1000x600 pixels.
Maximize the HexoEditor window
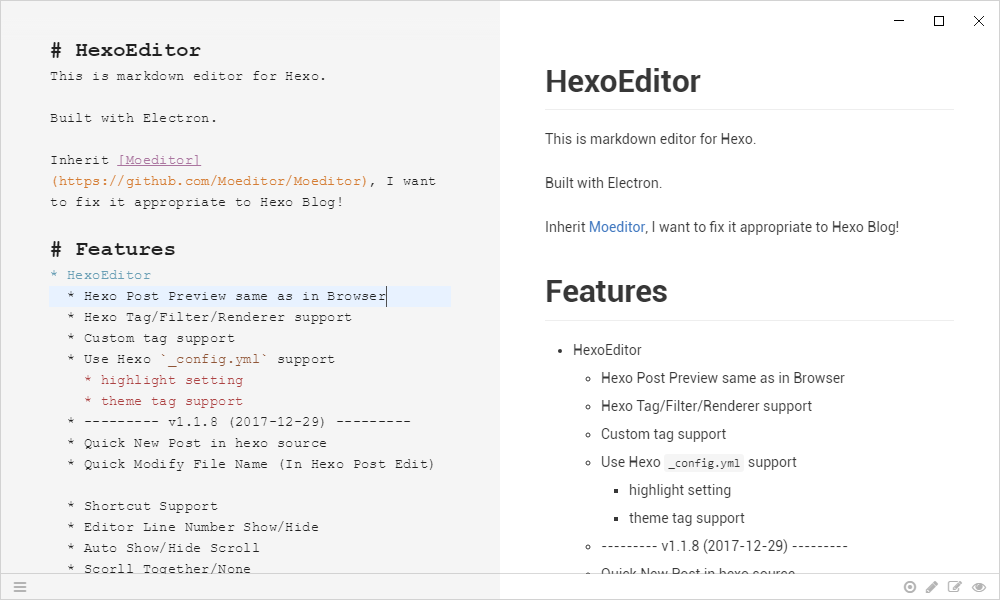coord(939,21)
